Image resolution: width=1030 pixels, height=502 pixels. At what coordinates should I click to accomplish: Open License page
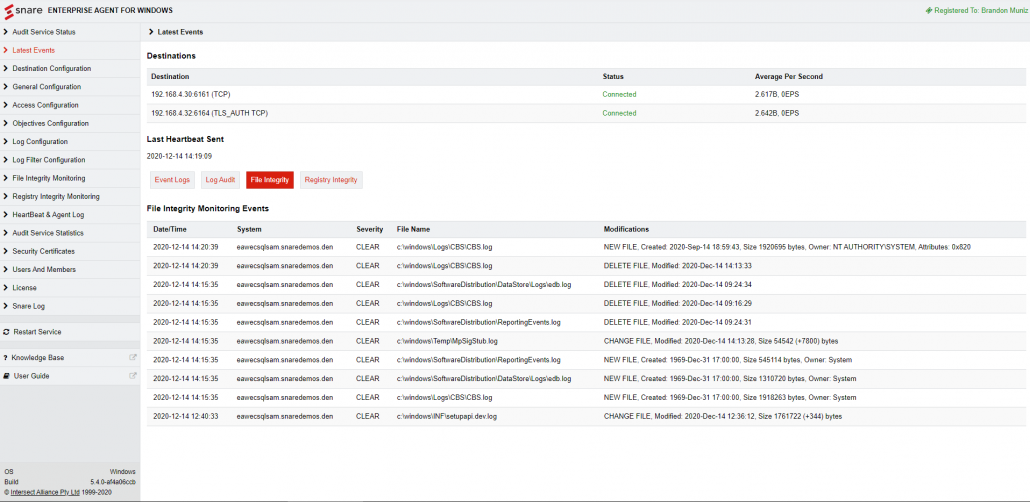click(24, 288)
